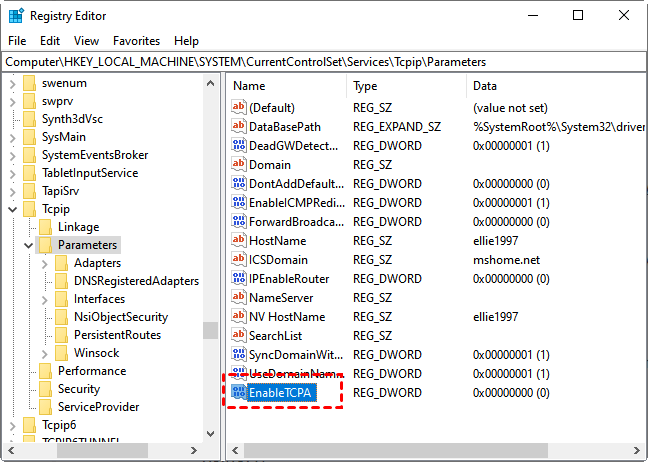Screen dimensions: 648x462
Task: Click the binary icon beside IPEnableRouter
Action: coord(238,279)
